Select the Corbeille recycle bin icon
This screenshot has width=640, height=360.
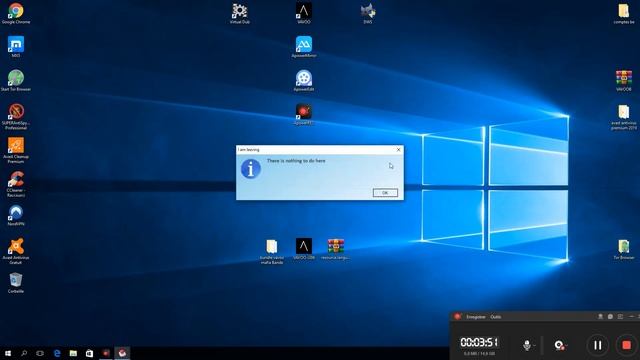pos(16,282)
